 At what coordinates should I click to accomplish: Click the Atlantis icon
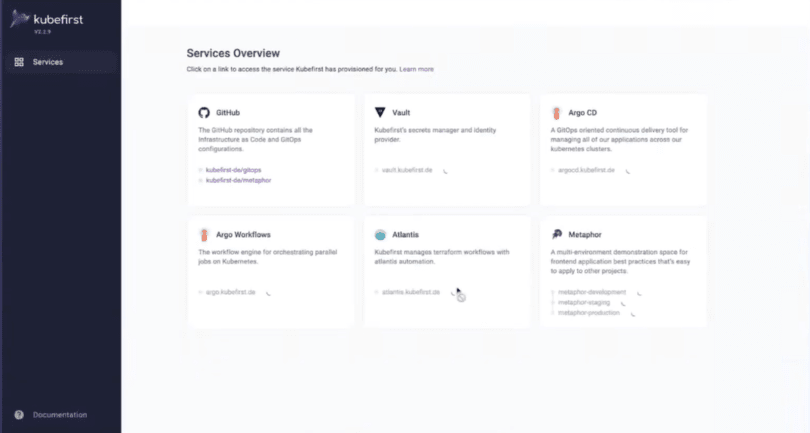[380, 235]
